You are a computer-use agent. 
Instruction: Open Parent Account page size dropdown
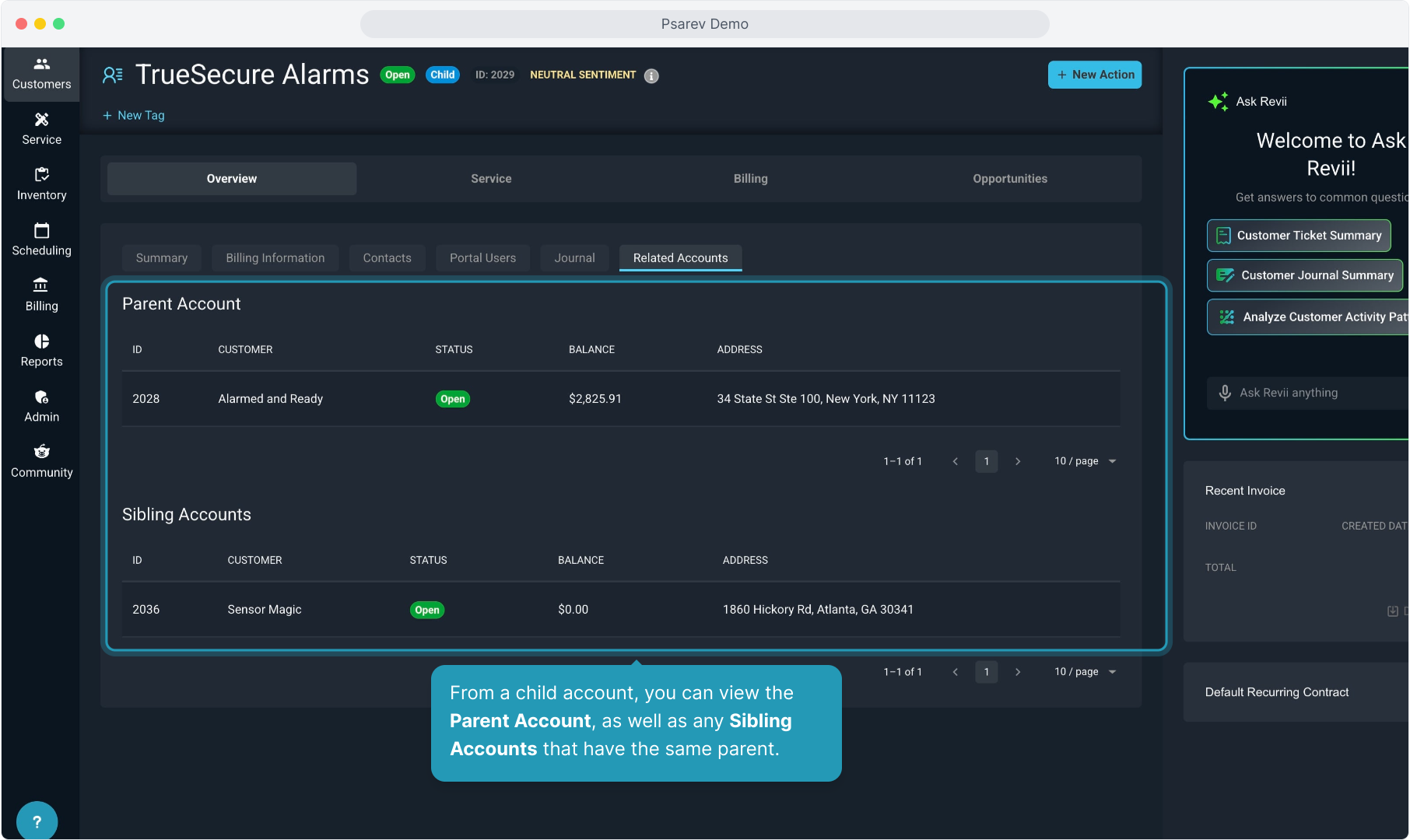tap(1085, 461)
